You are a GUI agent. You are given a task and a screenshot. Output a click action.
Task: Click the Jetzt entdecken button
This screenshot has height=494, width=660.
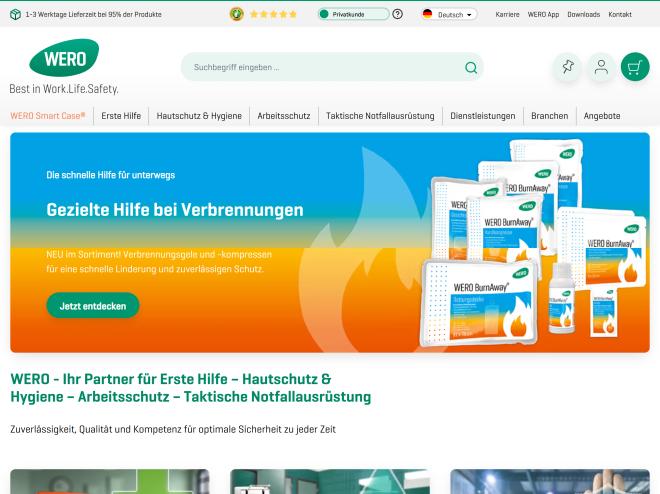[x=93, y=306]
